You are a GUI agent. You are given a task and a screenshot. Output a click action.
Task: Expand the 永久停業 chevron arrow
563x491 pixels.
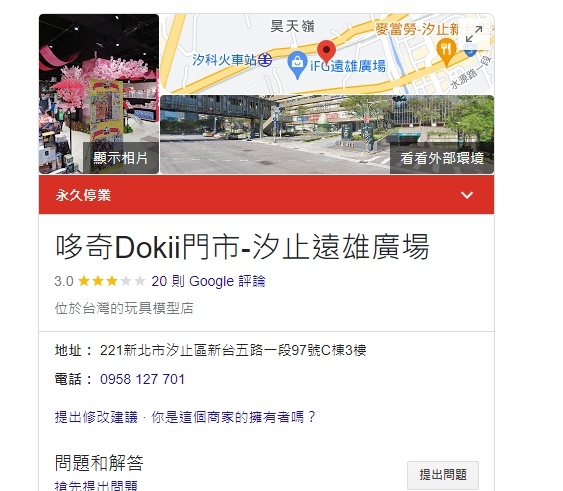pyautogui.click(x=467, y=195)
